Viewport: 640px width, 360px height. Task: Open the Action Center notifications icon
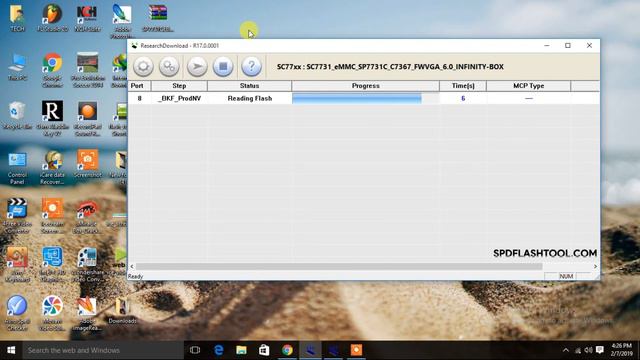pos(600,350)
